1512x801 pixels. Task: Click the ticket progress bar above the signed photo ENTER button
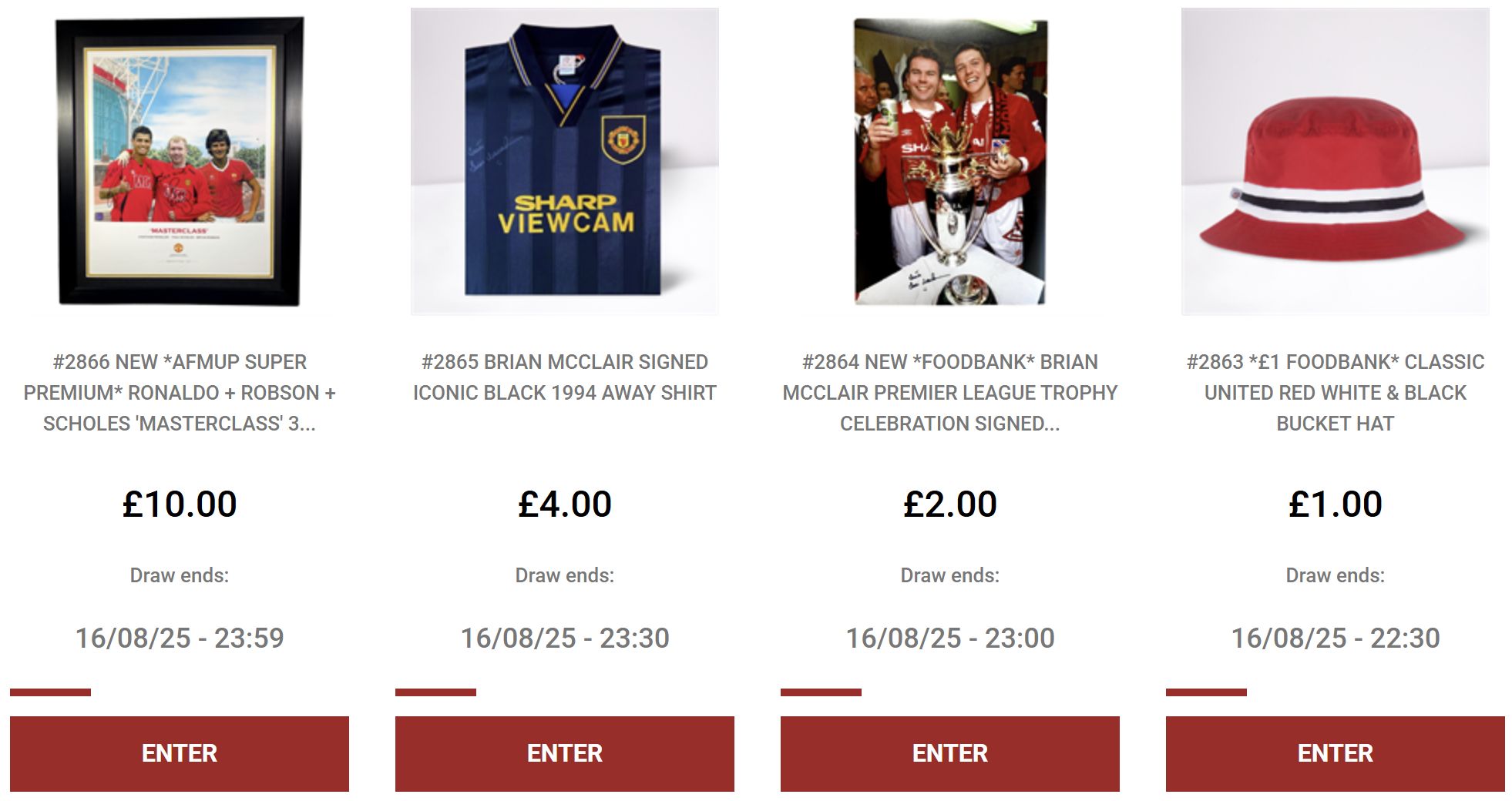[822, 692]
